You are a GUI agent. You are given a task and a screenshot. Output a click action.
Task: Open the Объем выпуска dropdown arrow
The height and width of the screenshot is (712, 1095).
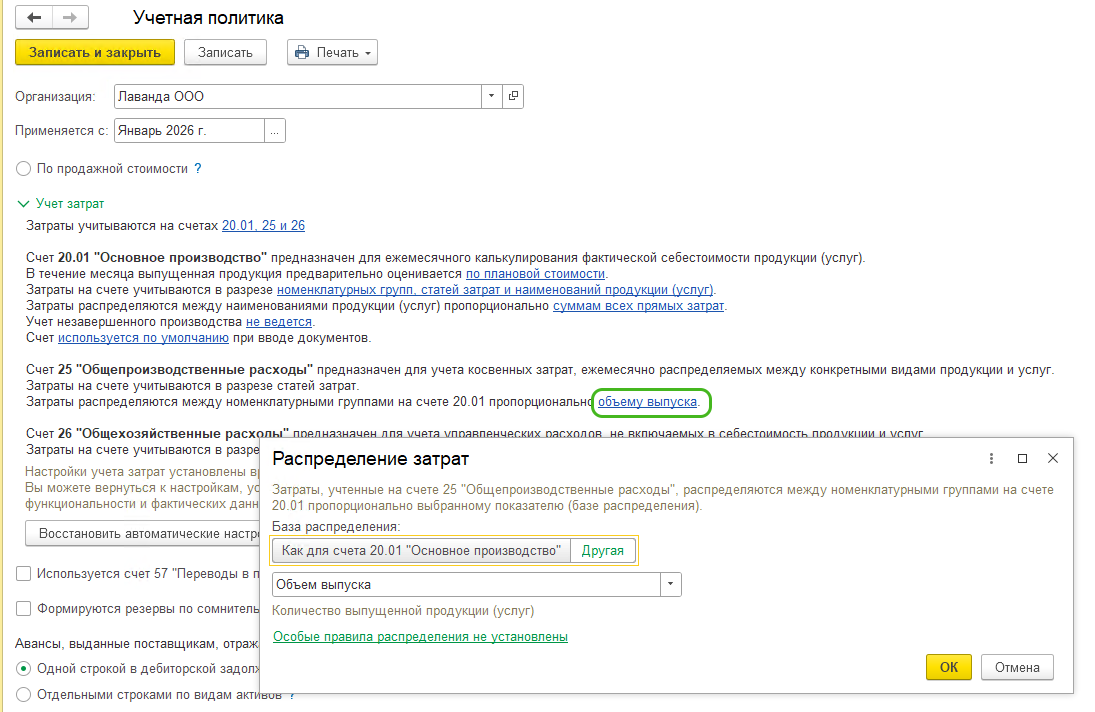pyautogui.click(x=670, y=585)
